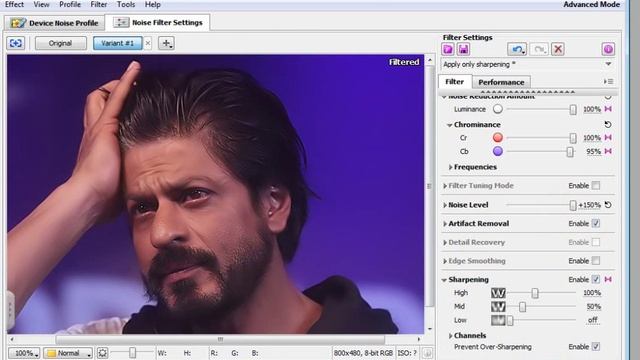The width and height of the screenshot is (640, 360).
Task: Click the Luminance pink link icon
Action: pos(608,109)
